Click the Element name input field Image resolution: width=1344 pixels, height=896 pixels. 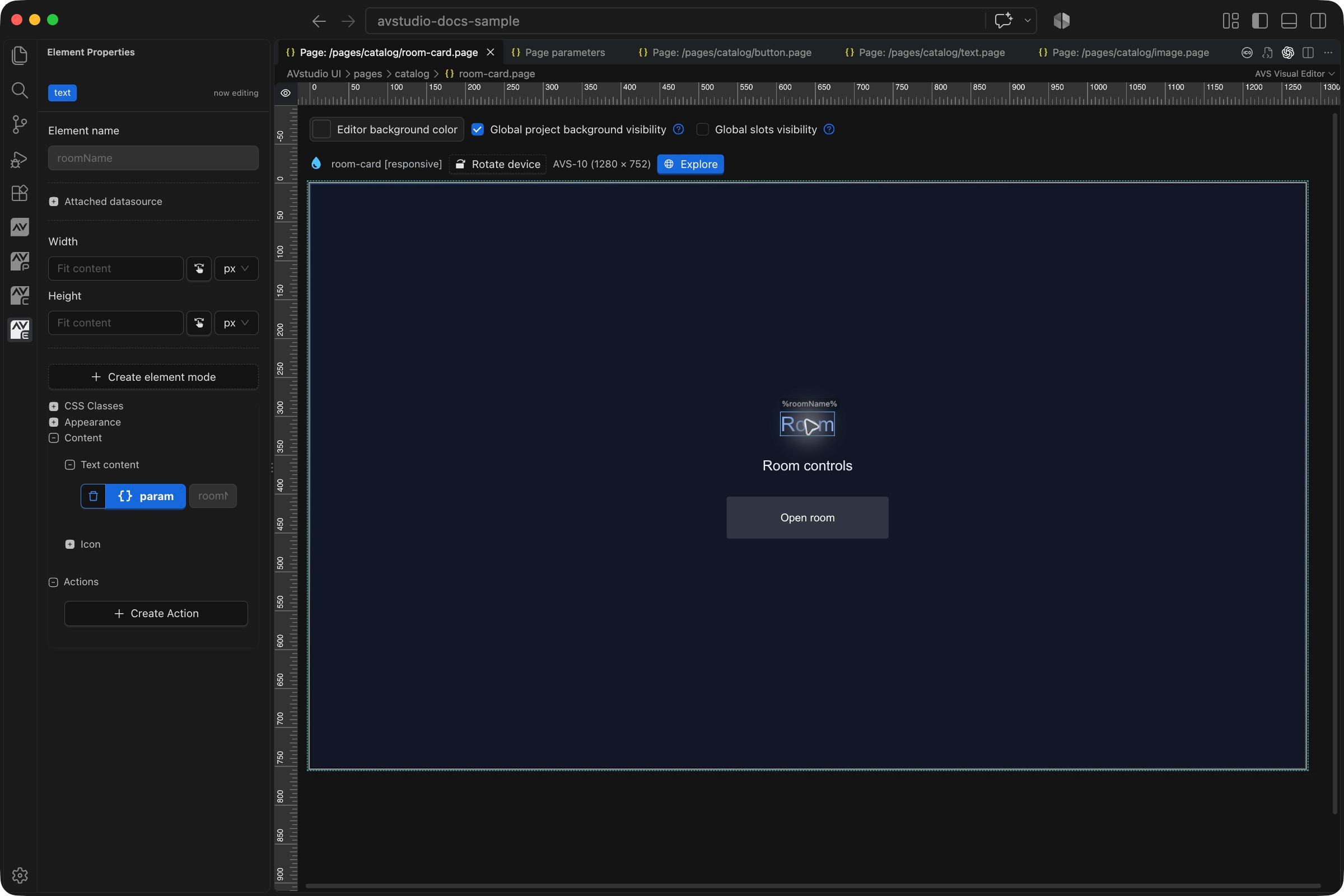[x=153, y=158]
